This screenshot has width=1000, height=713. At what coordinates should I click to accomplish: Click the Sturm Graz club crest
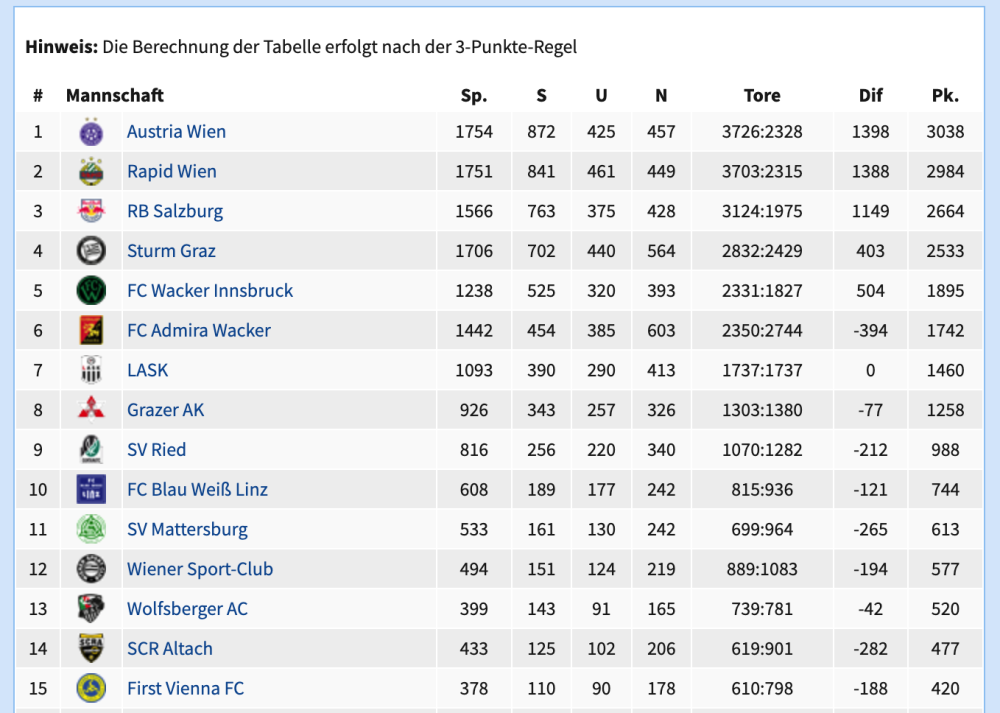91,251
